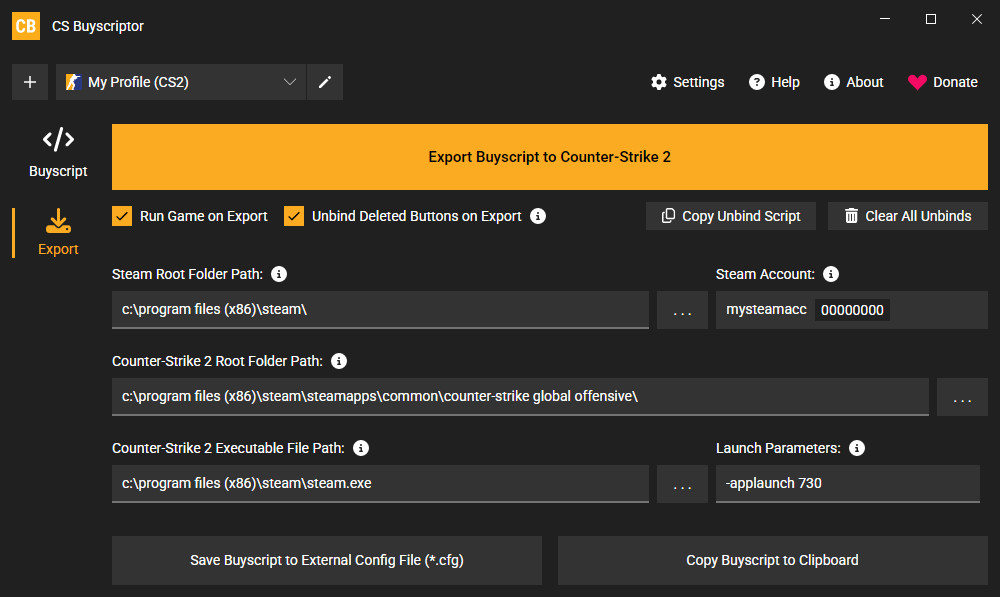
Task: Save Buyscript to External Config File
Action: [x=327, y=560]
